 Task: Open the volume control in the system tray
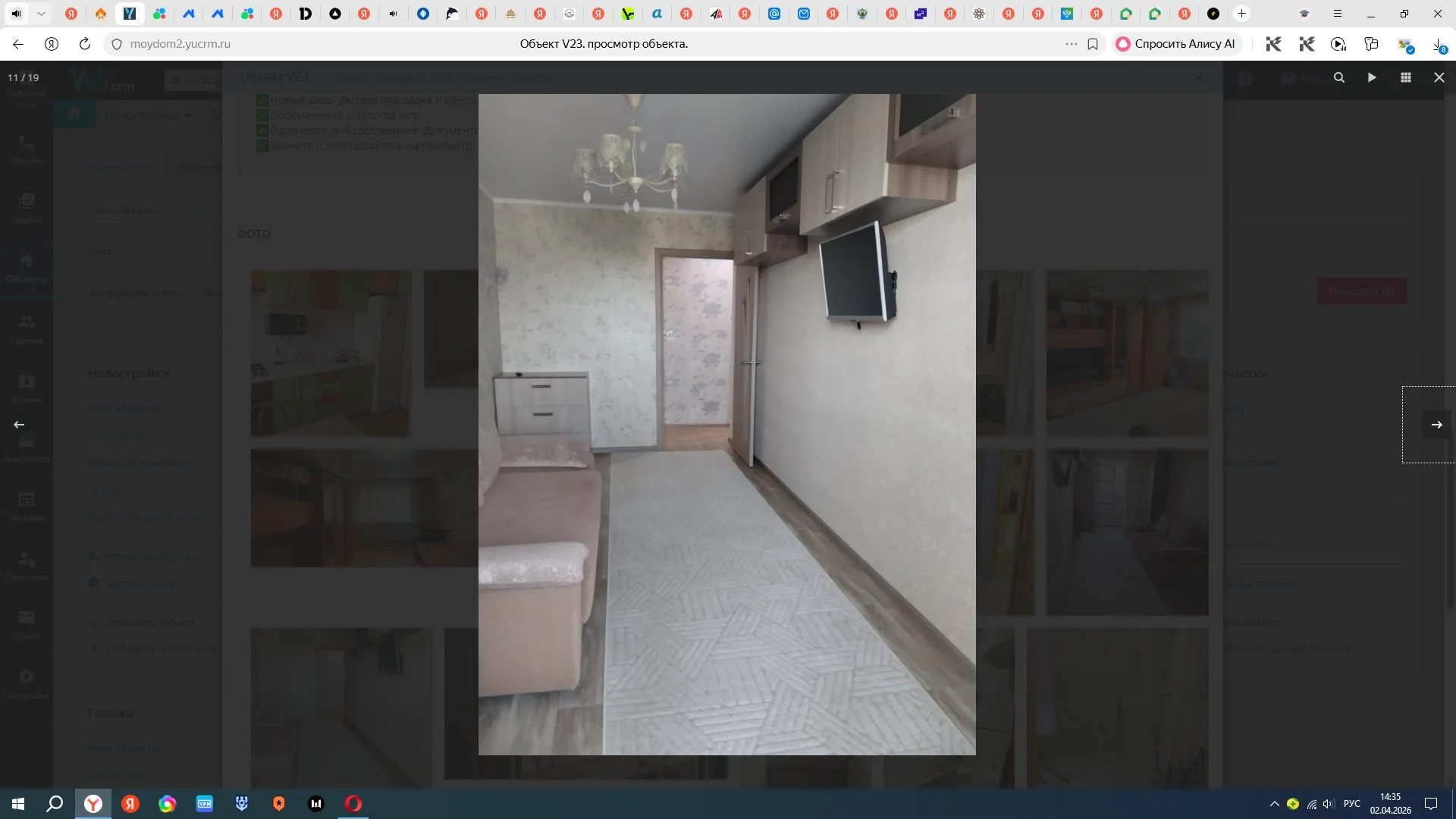pos(1329,804)
